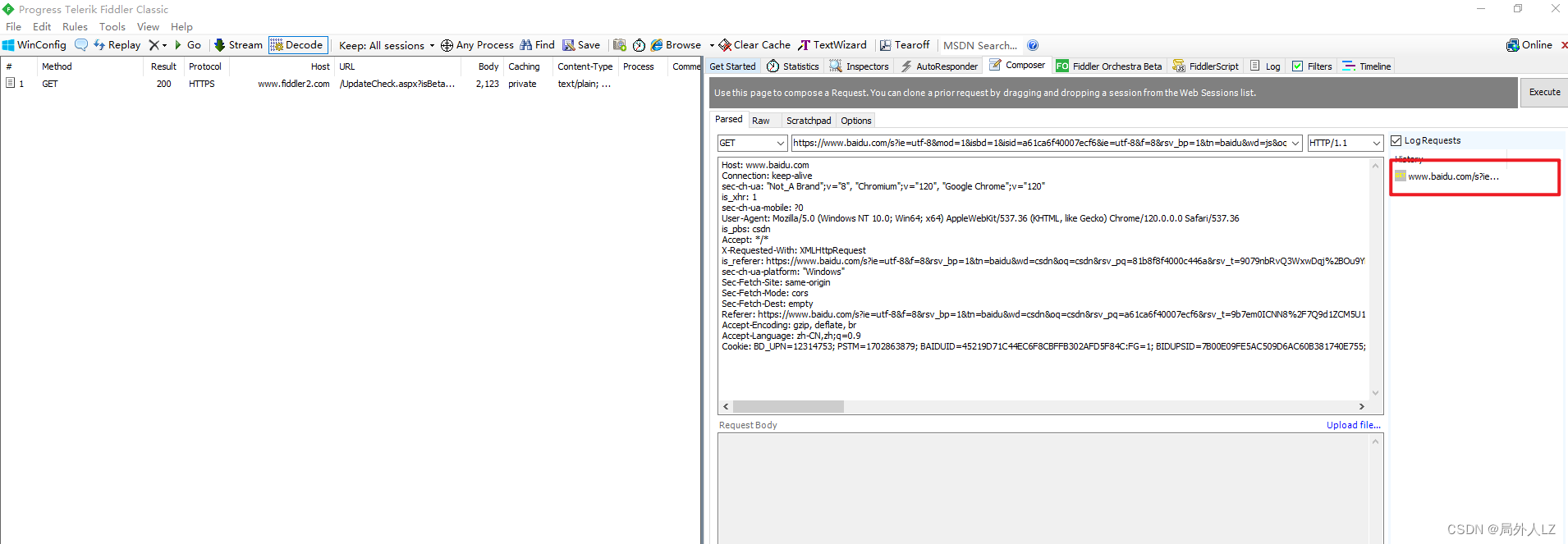Expand the Browse dropdown arrow
The image size is (1568, 544).
pos(712,45)
